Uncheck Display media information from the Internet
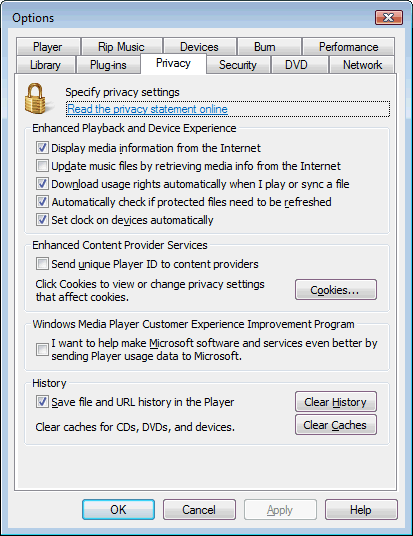Screen dimensions: 413x536 [x=42, y=148]
